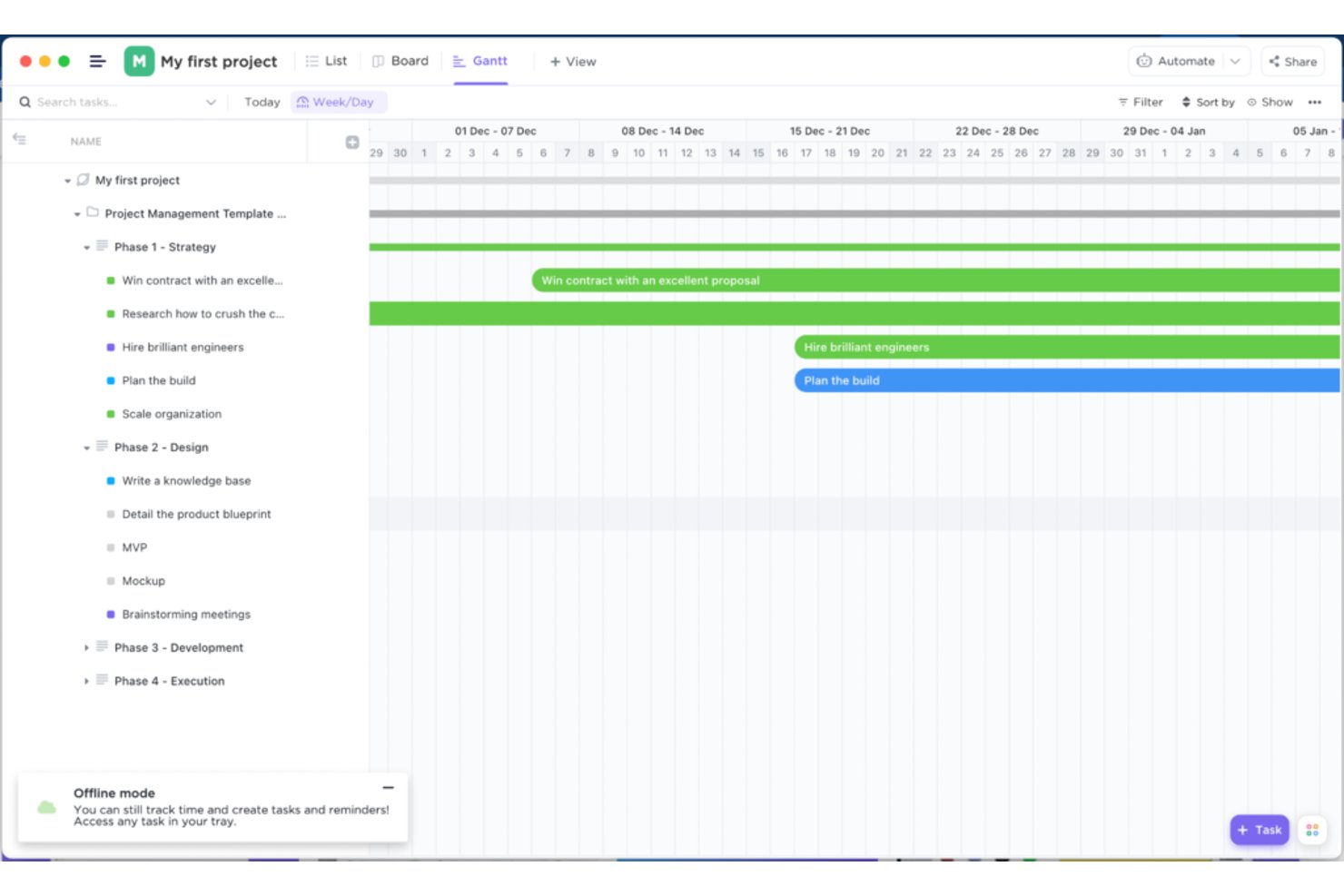The height and width of the screenshot is (896, 1344).
Task: Add a new view with + View
Action: pos(573,62)
